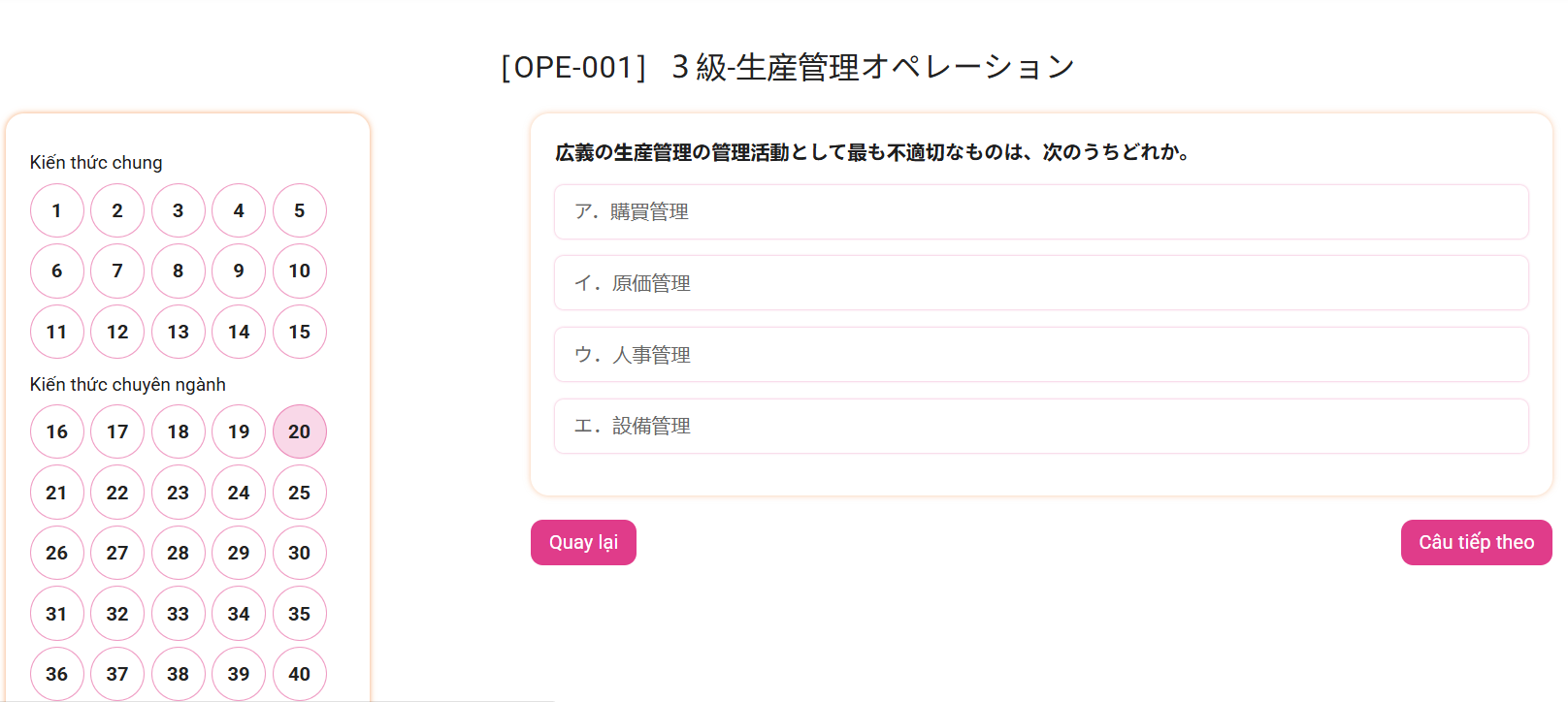Open question 16
1568x702 pixels.
tap(57, 431)
